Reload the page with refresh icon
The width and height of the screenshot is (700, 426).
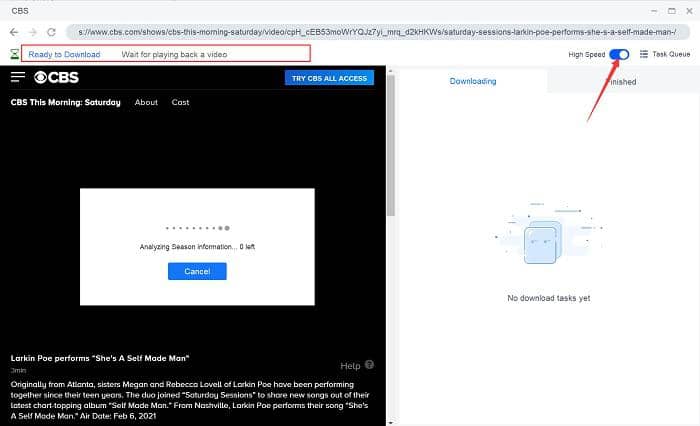(51, 32)
